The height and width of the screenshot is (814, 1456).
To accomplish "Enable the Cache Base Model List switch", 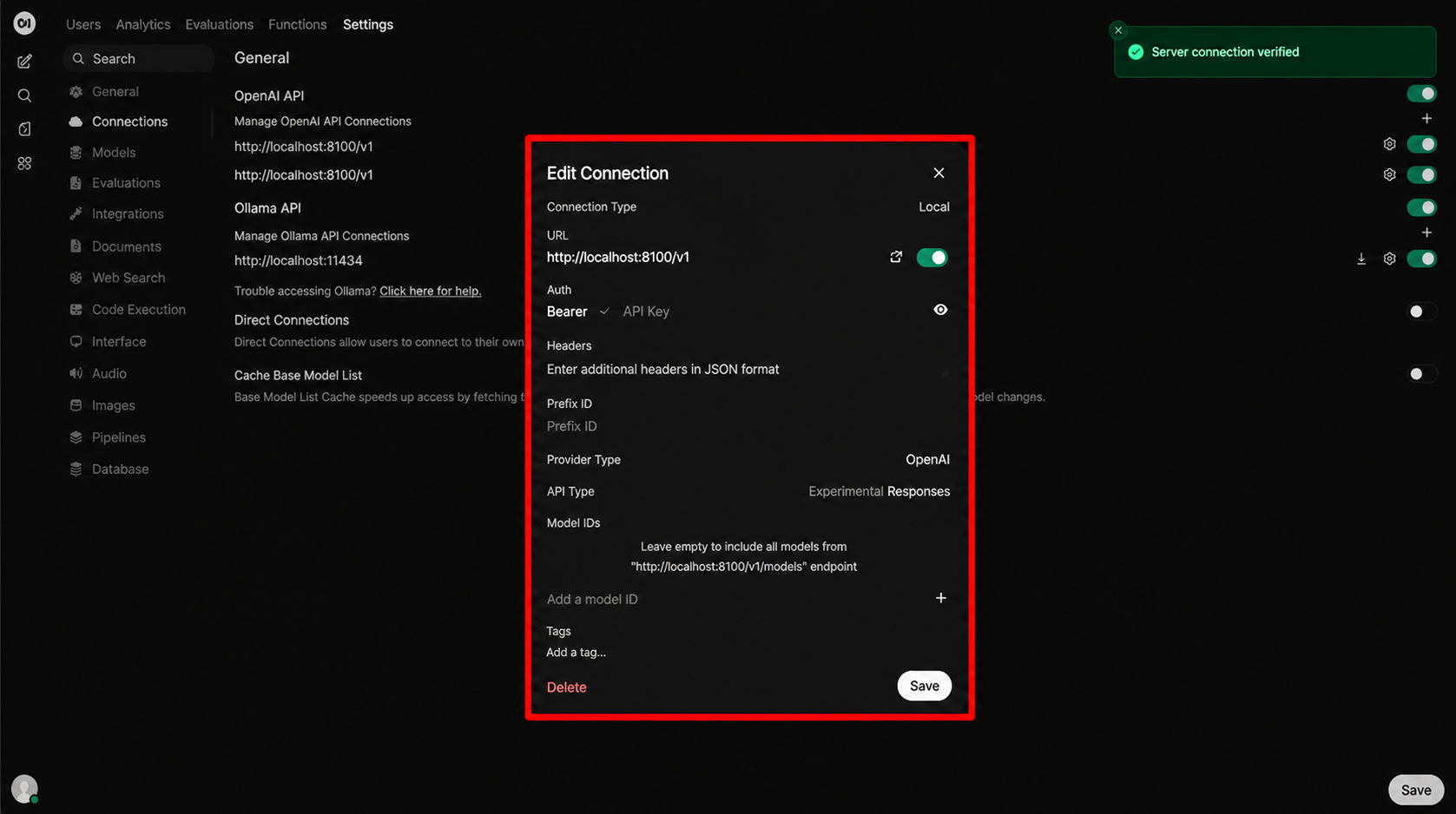I will click(x=1421, y=374).
